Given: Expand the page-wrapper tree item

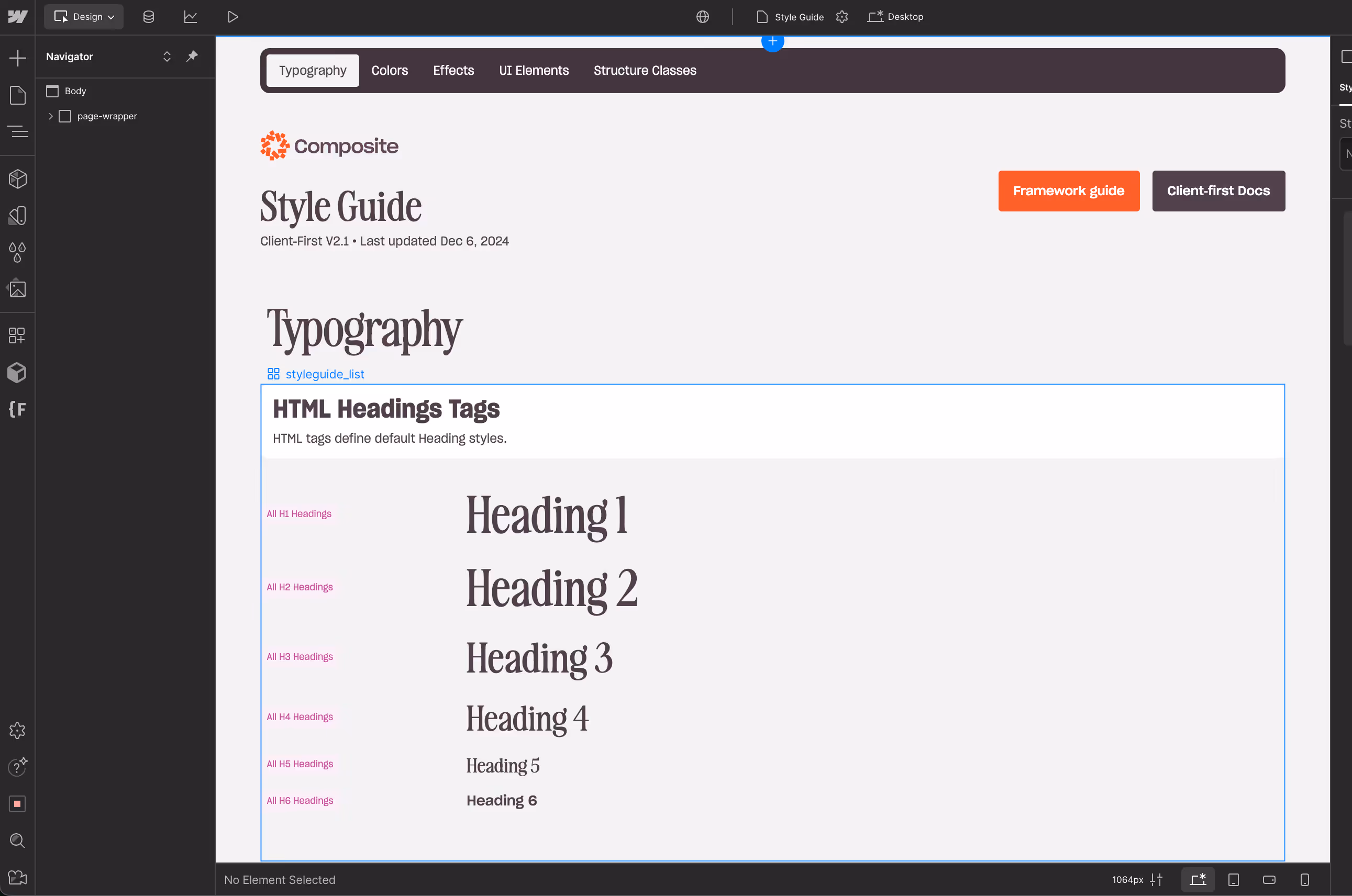Looking at the screenshot, I should coord(51,116).
